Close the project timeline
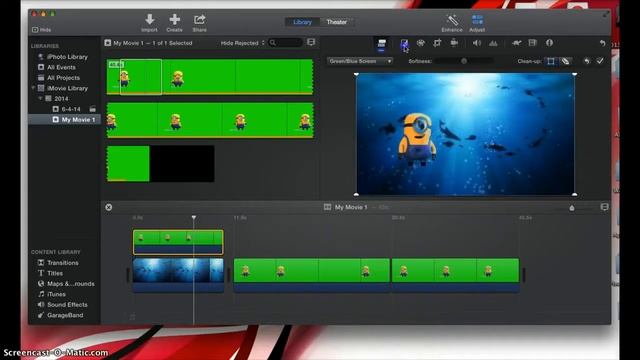This screenshot has height=360, width=640. 109,207
